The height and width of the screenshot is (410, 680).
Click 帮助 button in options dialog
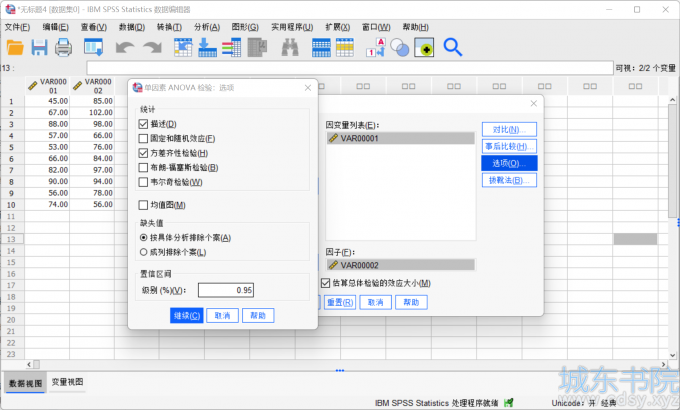click(258, 315)
